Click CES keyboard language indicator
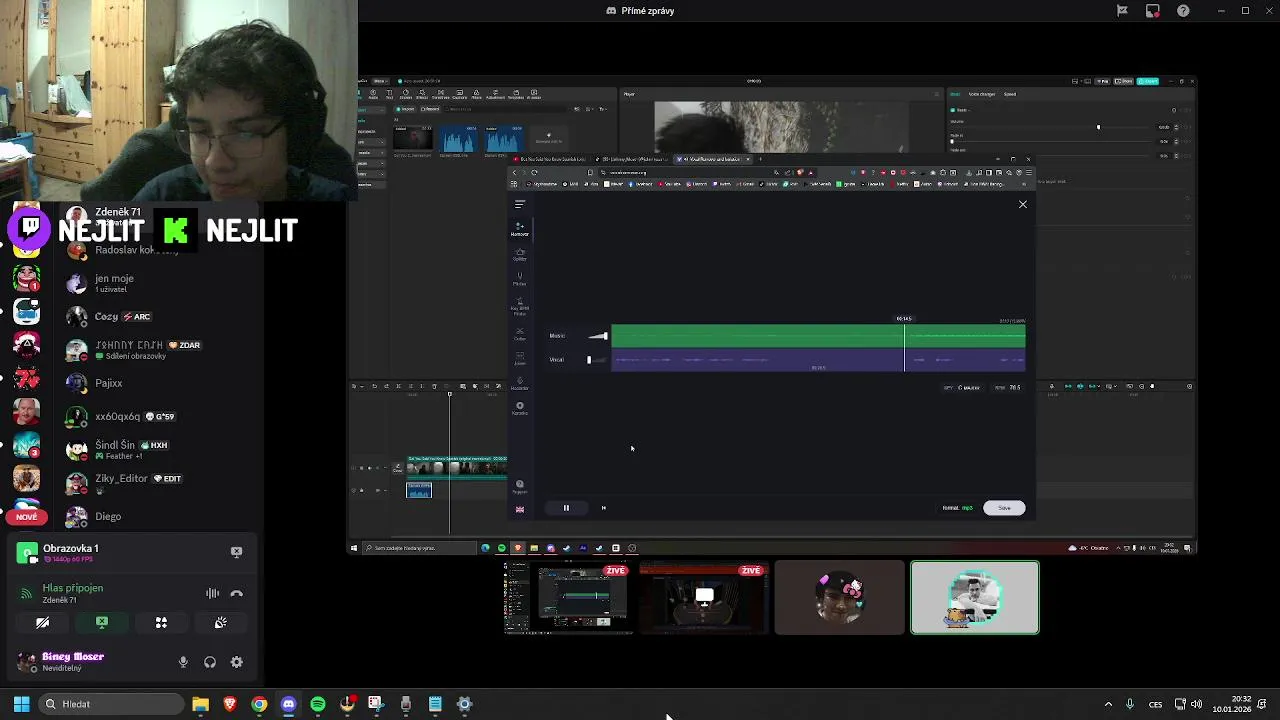The width and height of the screenshot is (1280, 720). pos(1156,704)
